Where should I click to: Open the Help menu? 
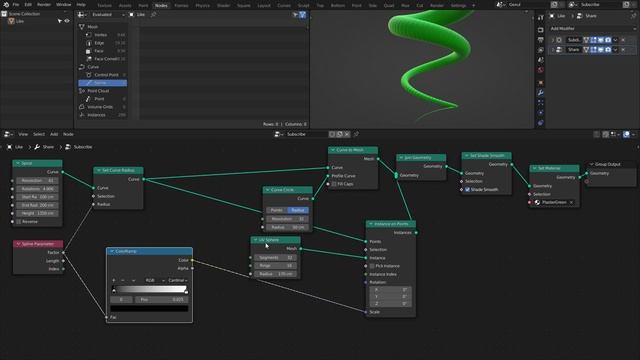(81, 4)
